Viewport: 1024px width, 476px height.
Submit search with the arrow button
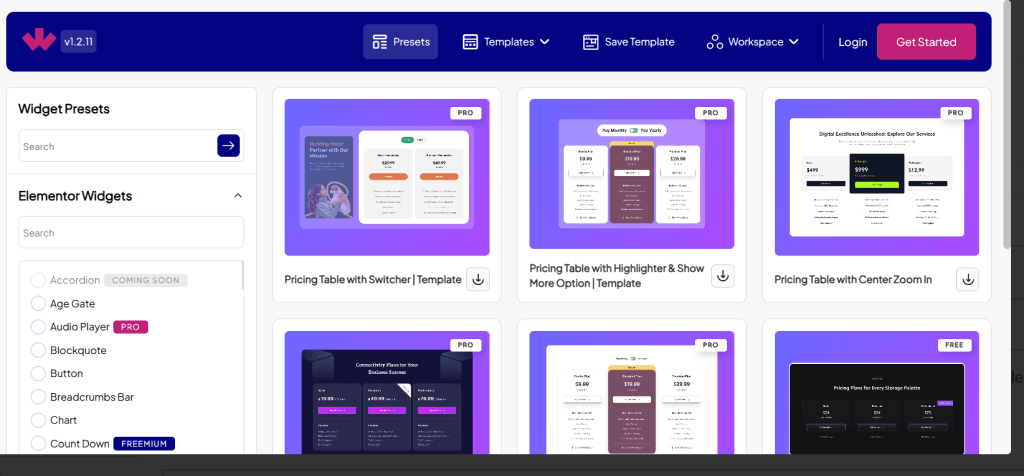[229, 146]
